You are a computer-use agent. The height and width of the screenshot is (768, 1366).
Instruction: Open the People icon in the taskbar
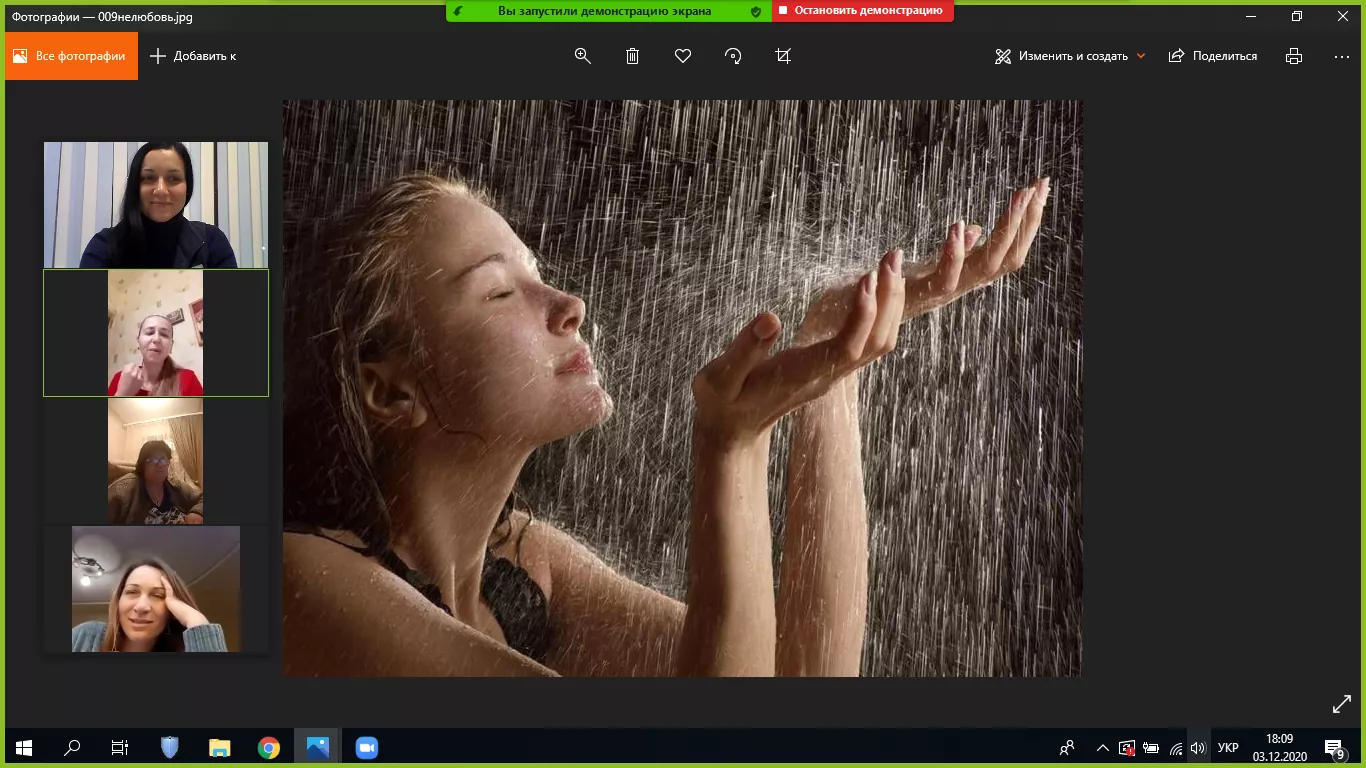point(1068,747)
